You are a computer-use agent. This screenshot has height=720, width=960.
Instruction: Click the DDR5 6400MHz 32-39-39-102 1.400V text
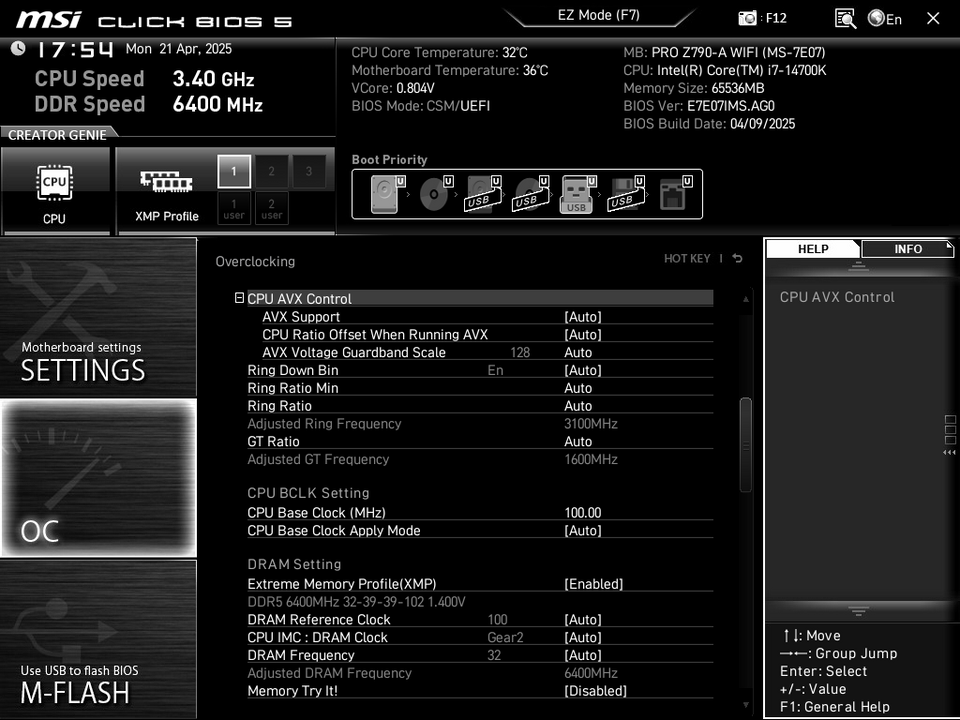(356, 601)
